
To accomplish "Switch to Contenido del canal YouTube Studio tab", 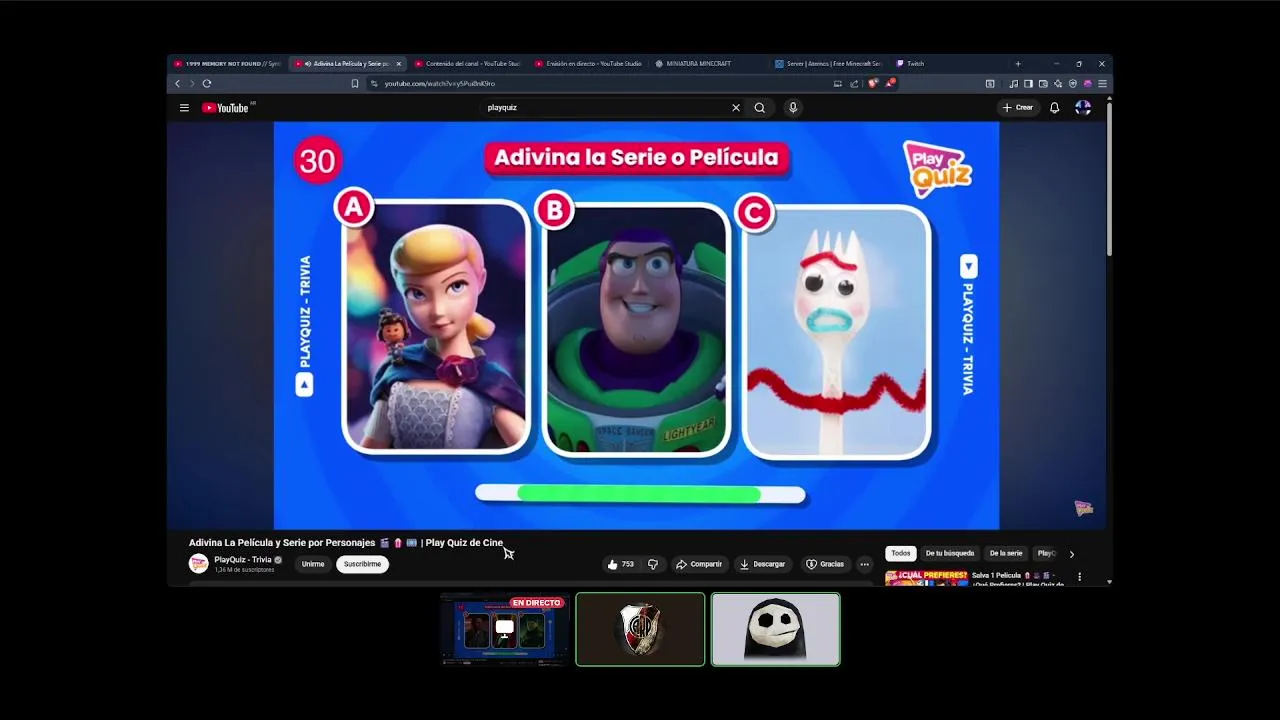I will coord(467,64).
